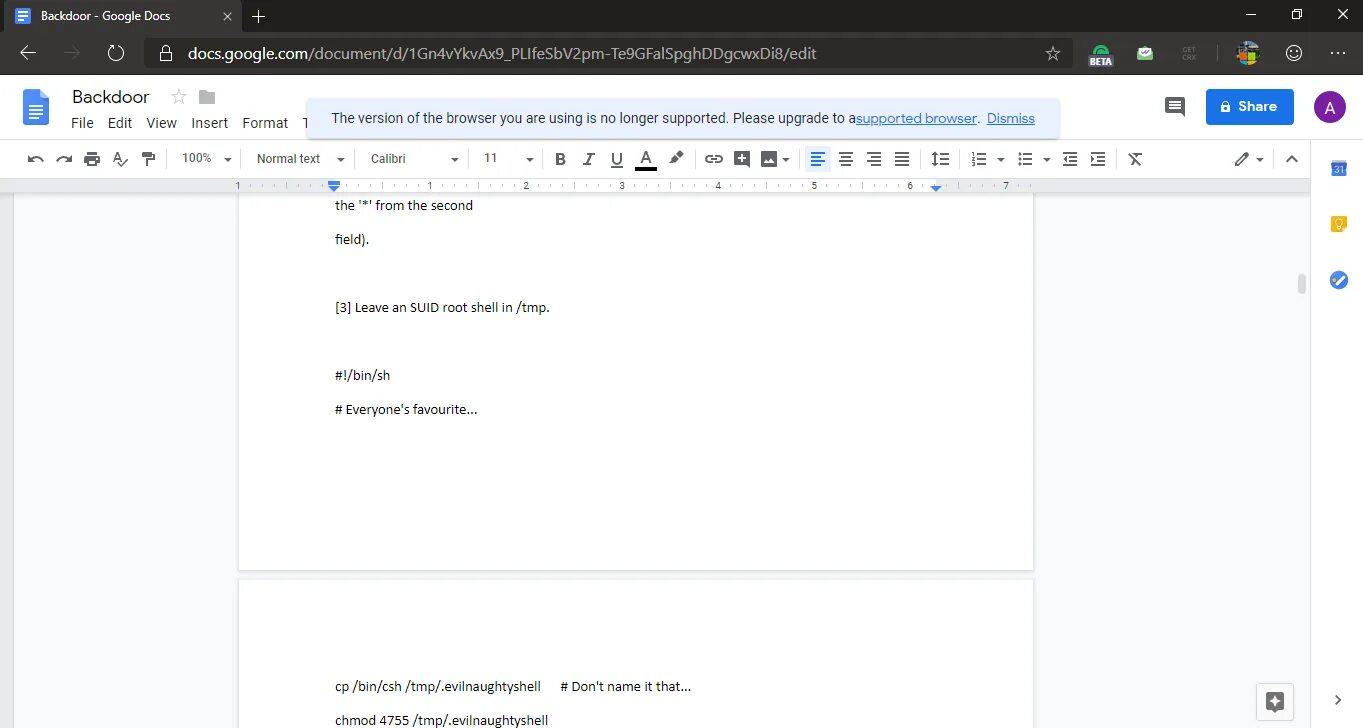Viewport: 1363px width, 728px height.
Task: Run spelling and grammar check
Action: (x=120, y=159)
